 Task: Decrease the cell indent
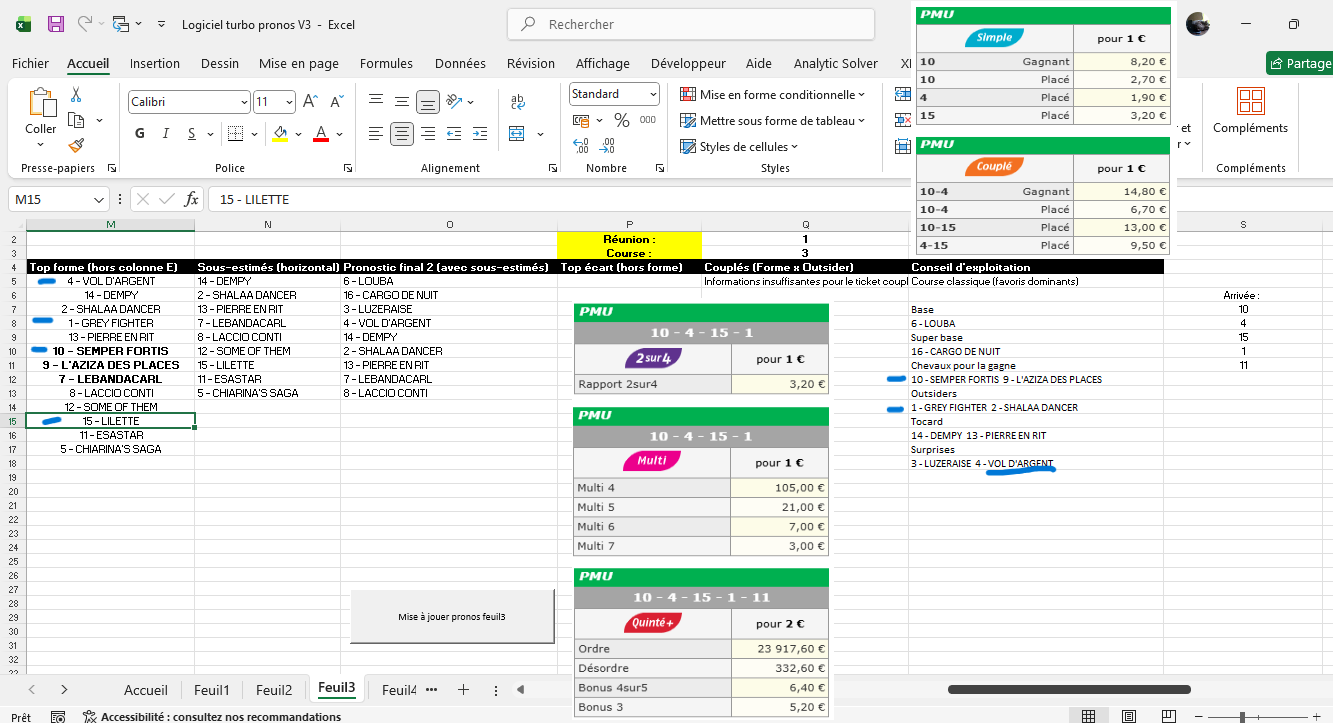454,134
